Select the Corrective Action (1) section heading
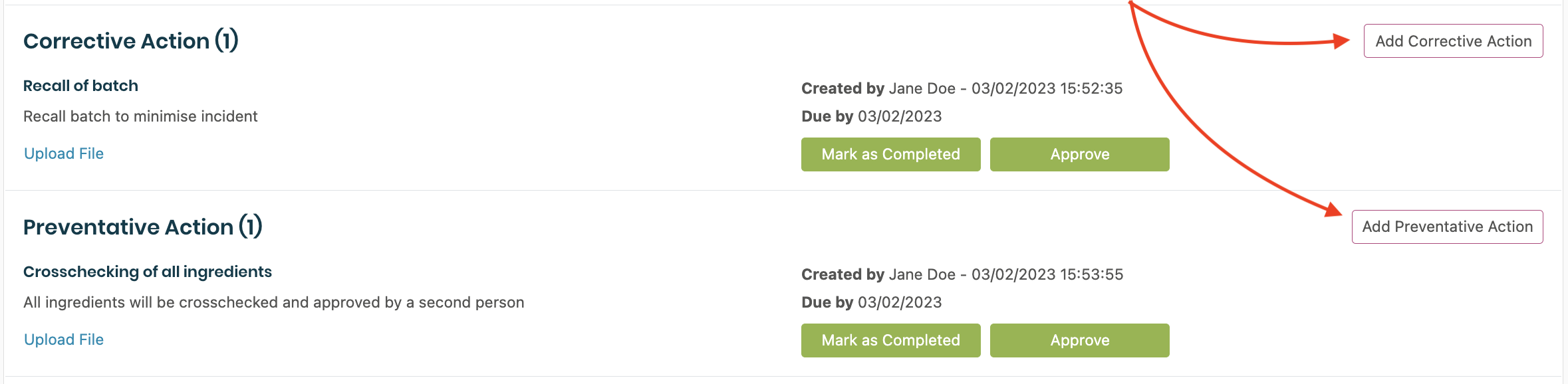This screenshot has width=1568, height=384. (131, 41)
